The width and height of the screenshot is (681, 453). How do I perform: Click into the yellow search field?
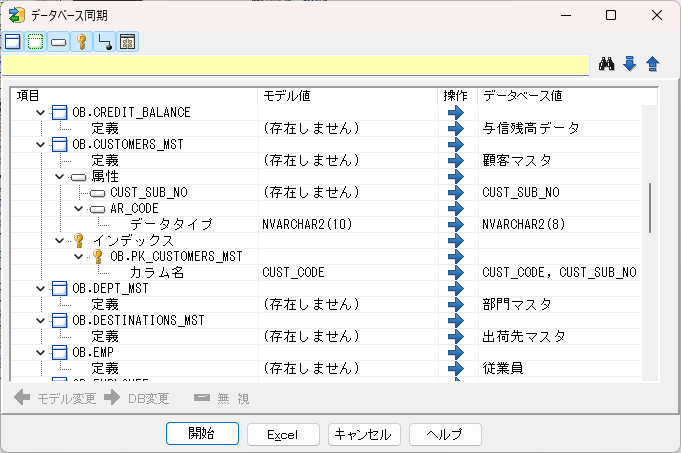point(295,65)
